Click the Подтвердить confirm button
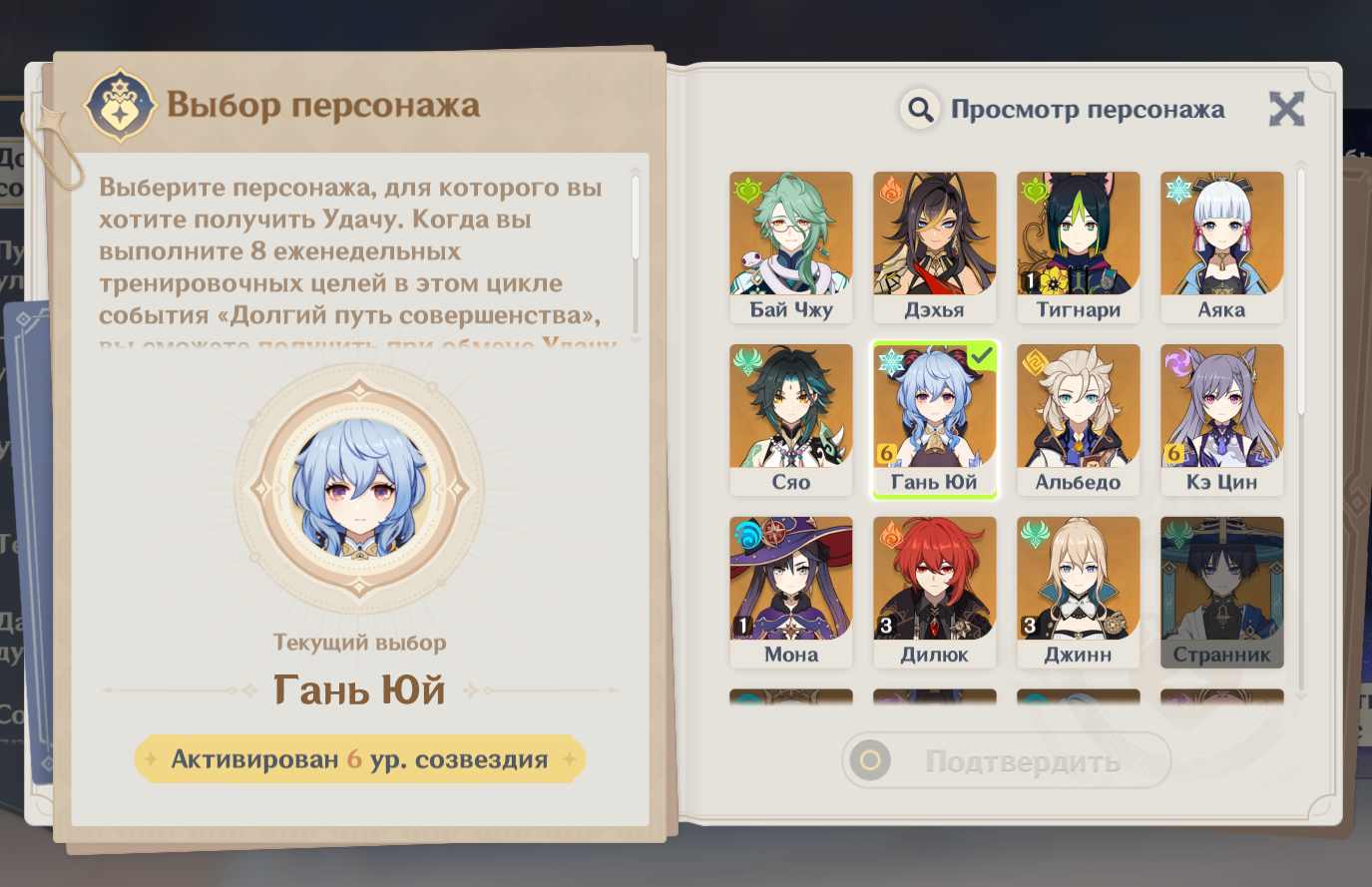The image size is (1372, 887). click(x=1006, y=761)
